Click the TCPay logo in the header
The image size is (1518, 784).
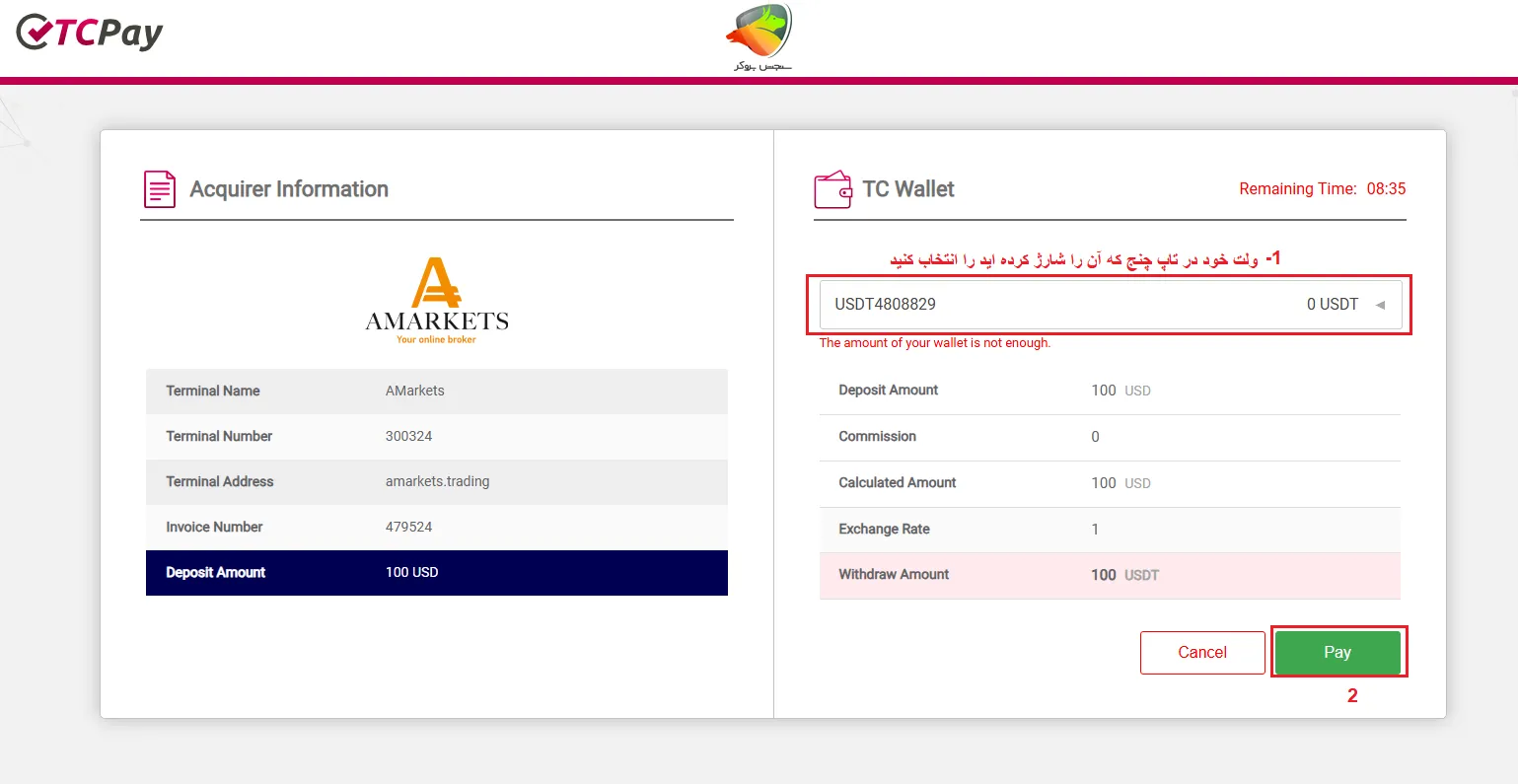[x=87, y=33]
